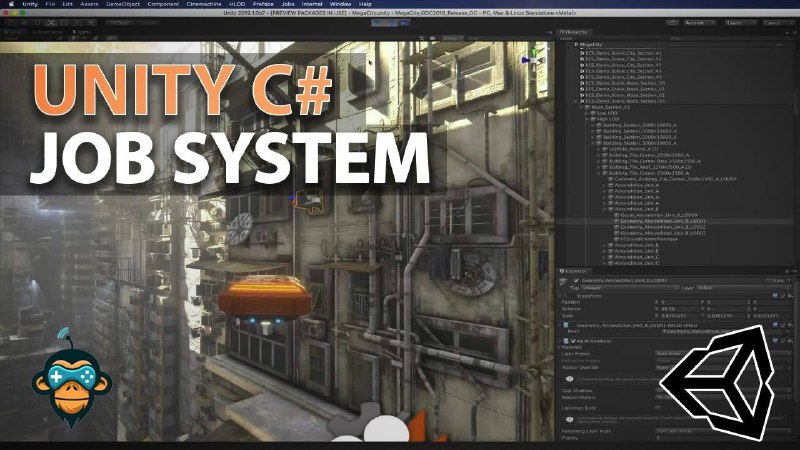Select Geometry_Accondition_Unit_B_LOD02 object

[x=663, y=227]
